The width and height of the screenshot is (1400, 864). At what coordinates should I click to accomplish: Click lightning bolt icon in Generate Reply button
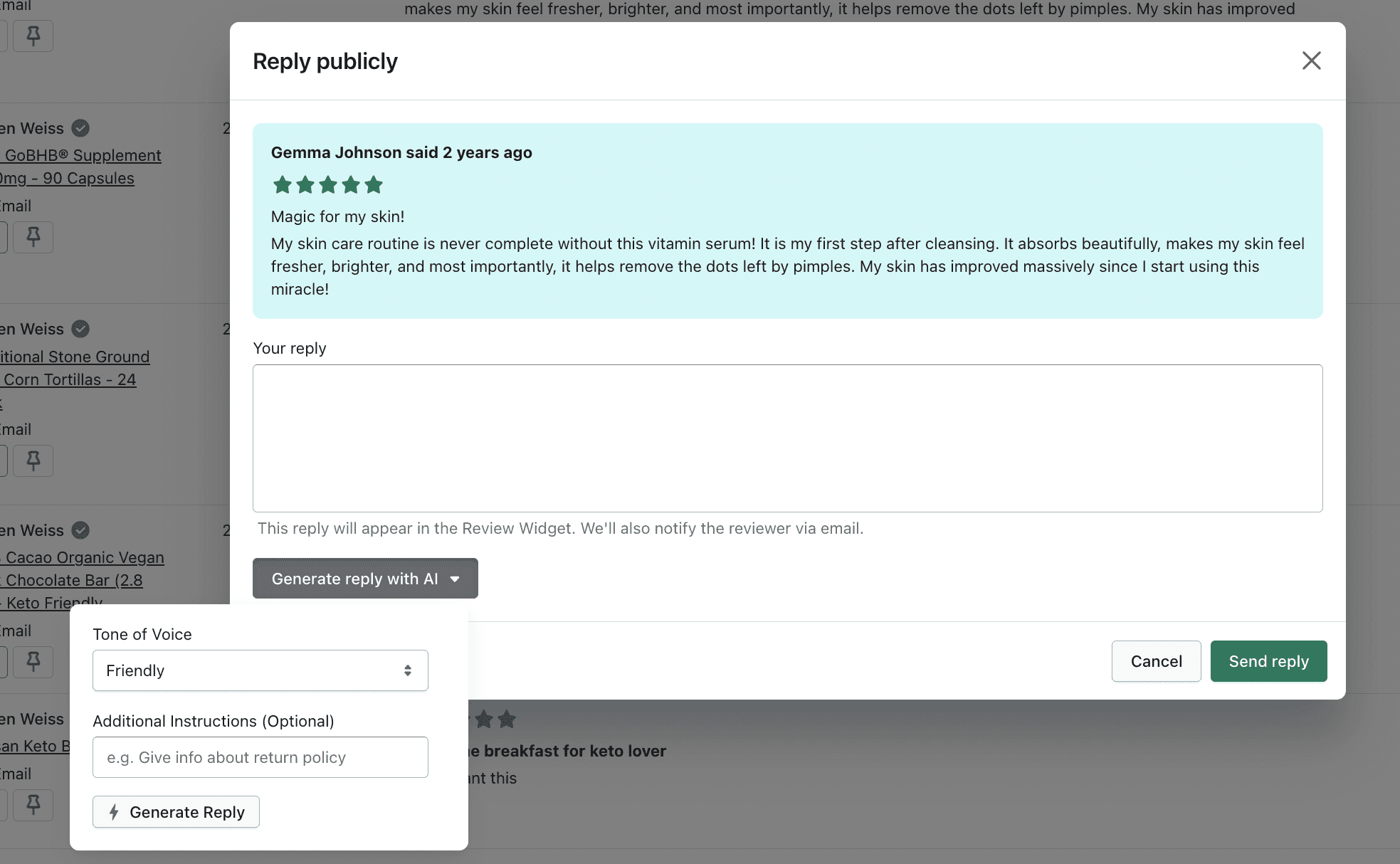(x=114, y=812)
